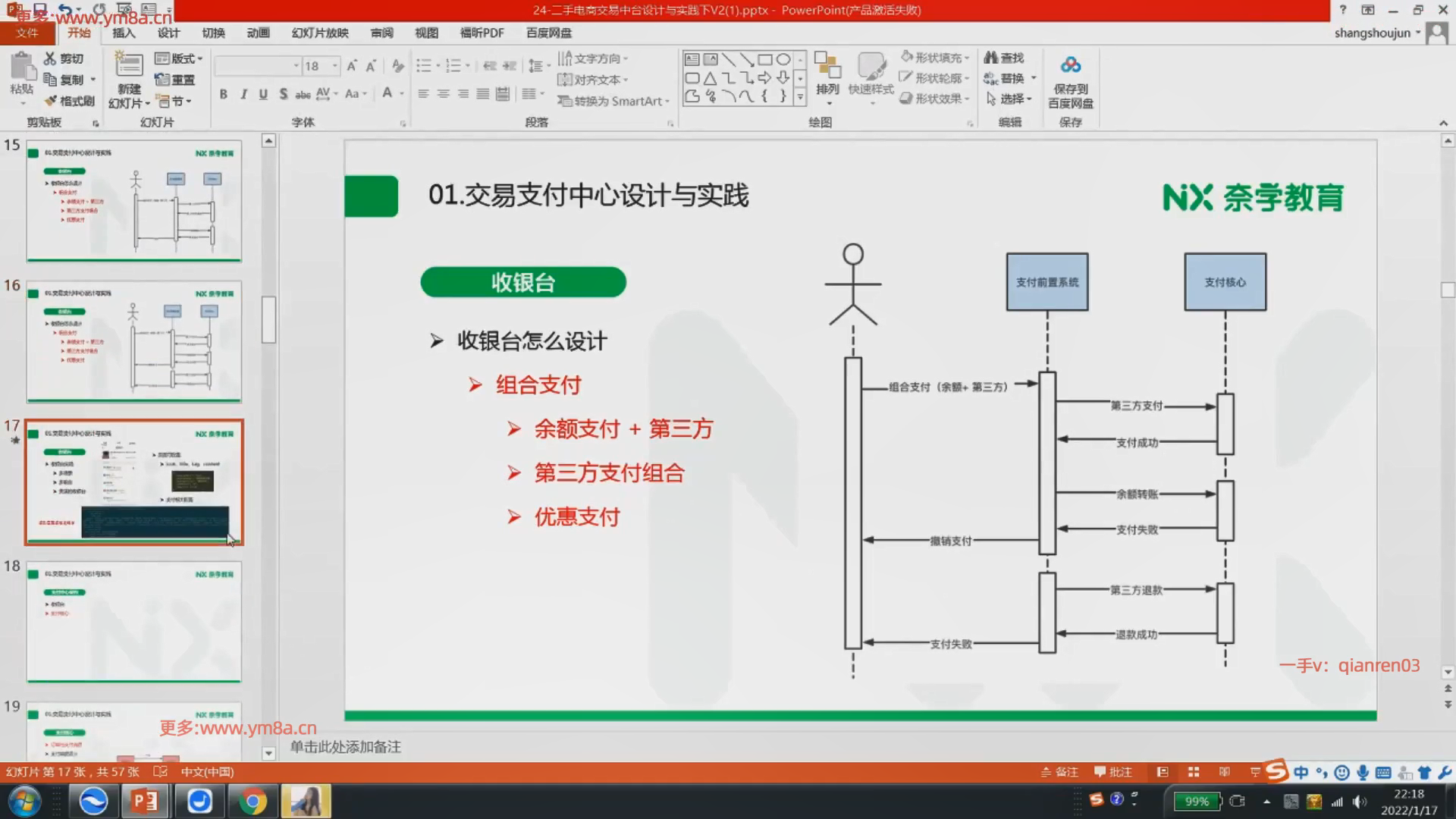Click the Cut (剪切) icon
The width and height of the screenshot is (1456, 819).
(x=50, y=58)
